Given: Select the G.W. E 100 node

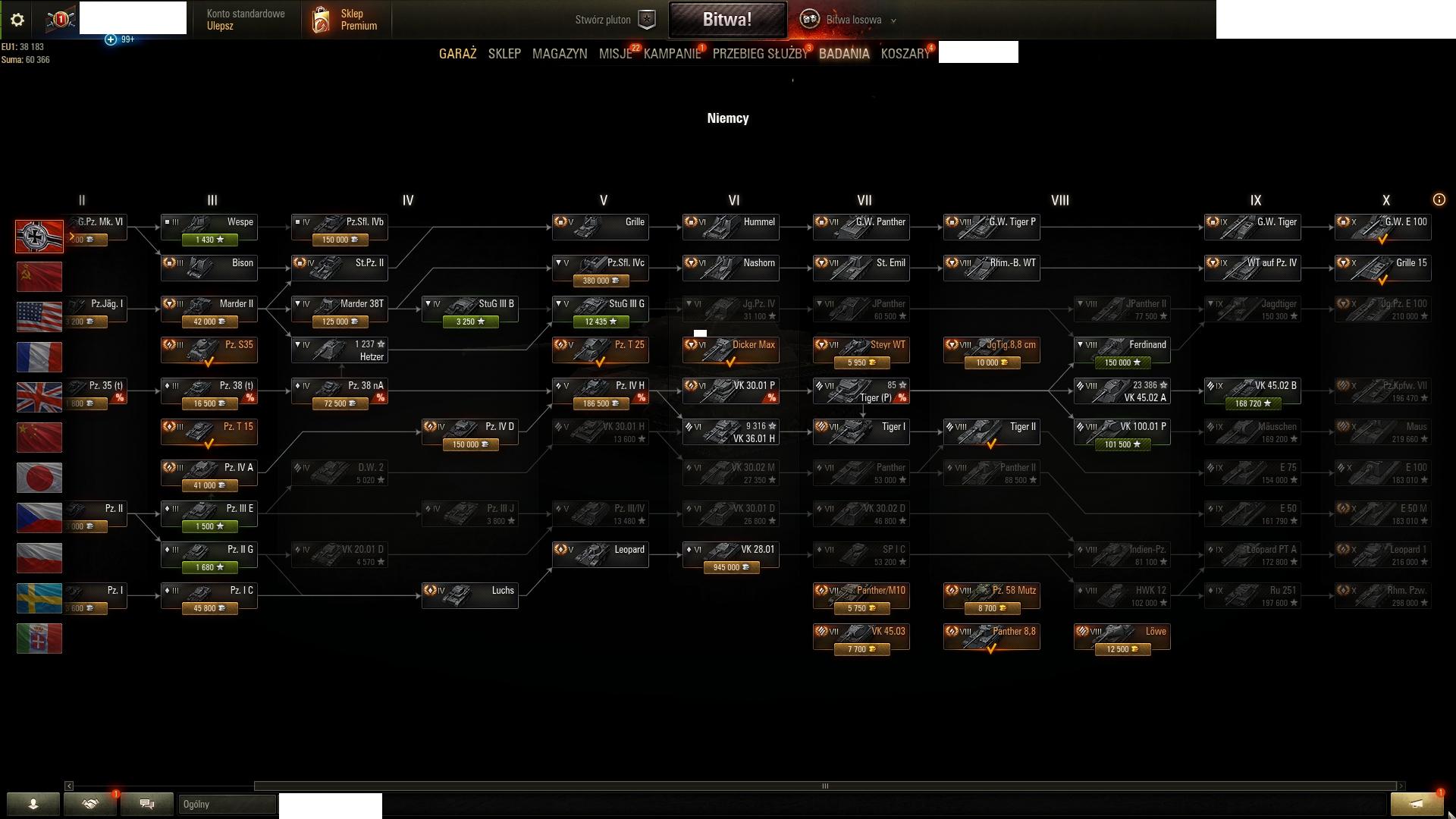Looking at the screenshot, I should (1383, 227).
